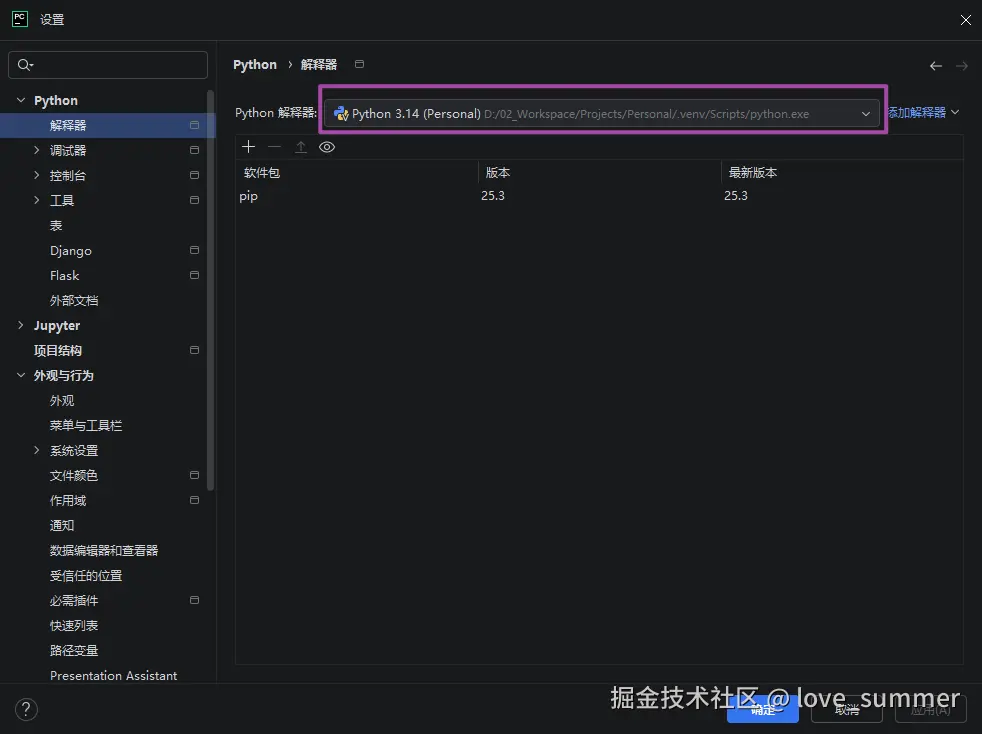Open the 外观 settings page
The height and width of the screenshot is (734, 982).
pyautogui.click(x=62, y=401)
